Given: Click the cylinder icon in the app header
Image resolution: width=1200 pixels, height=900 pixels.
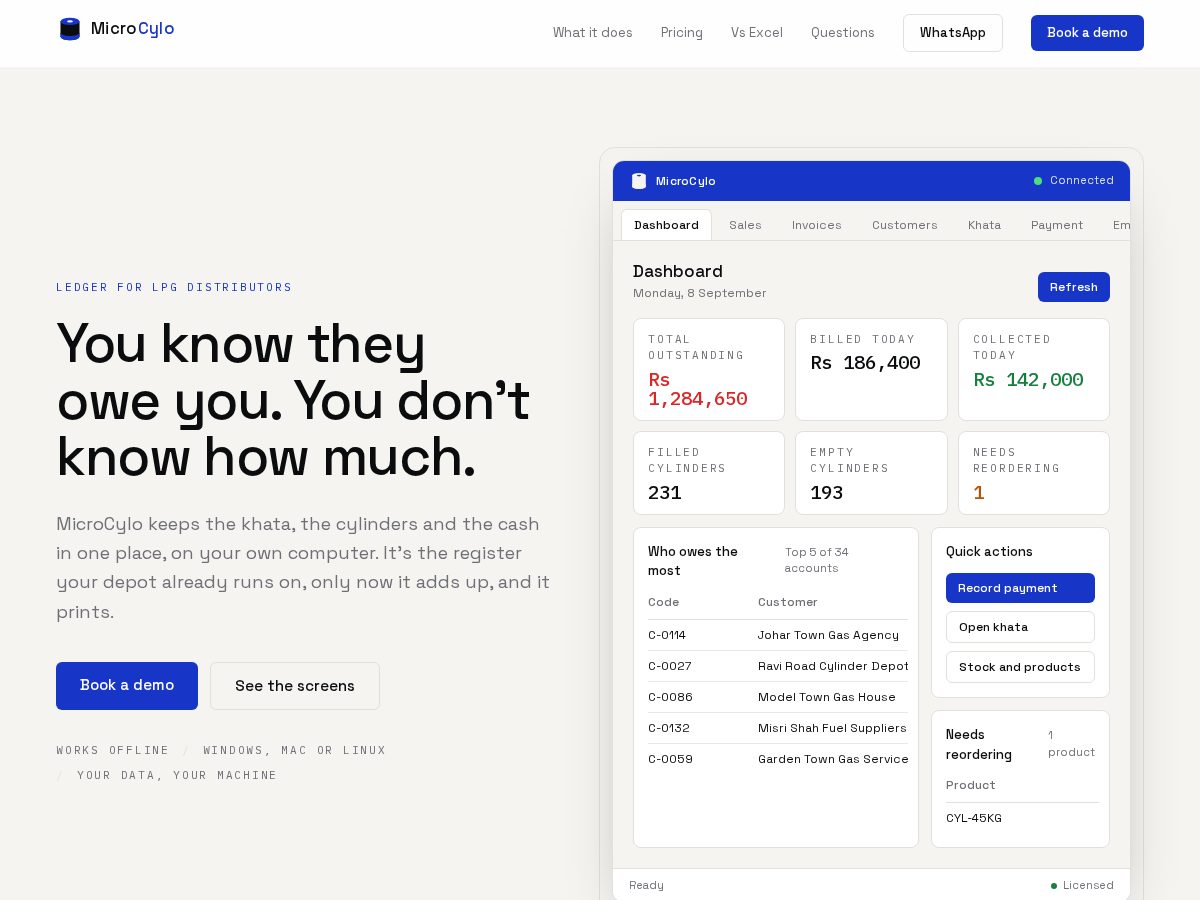Looking at the screenshot, I should [x=639, y=181].
